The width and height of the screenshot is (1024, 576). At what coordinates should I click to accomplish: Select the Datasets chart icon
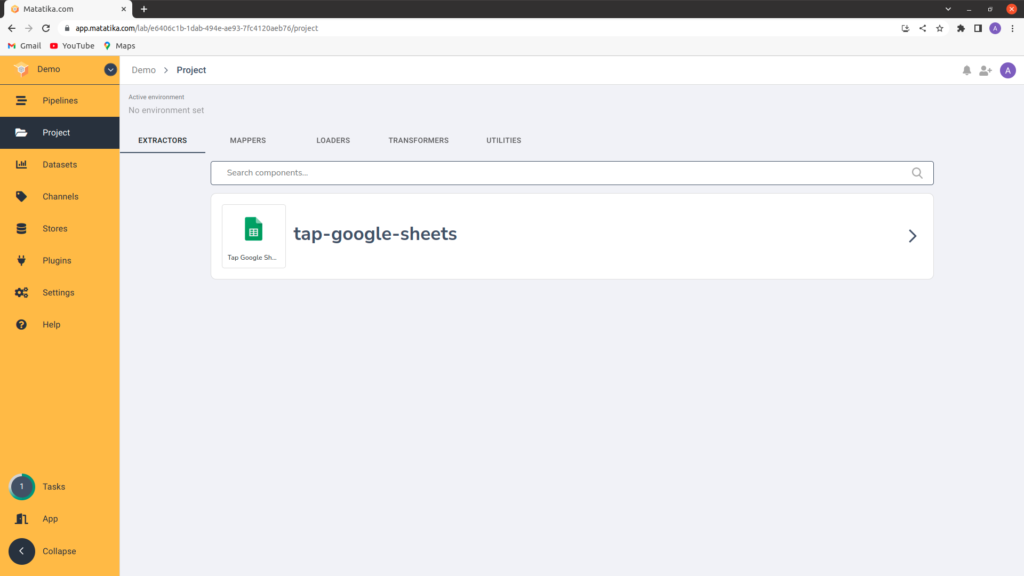(21, 165)
